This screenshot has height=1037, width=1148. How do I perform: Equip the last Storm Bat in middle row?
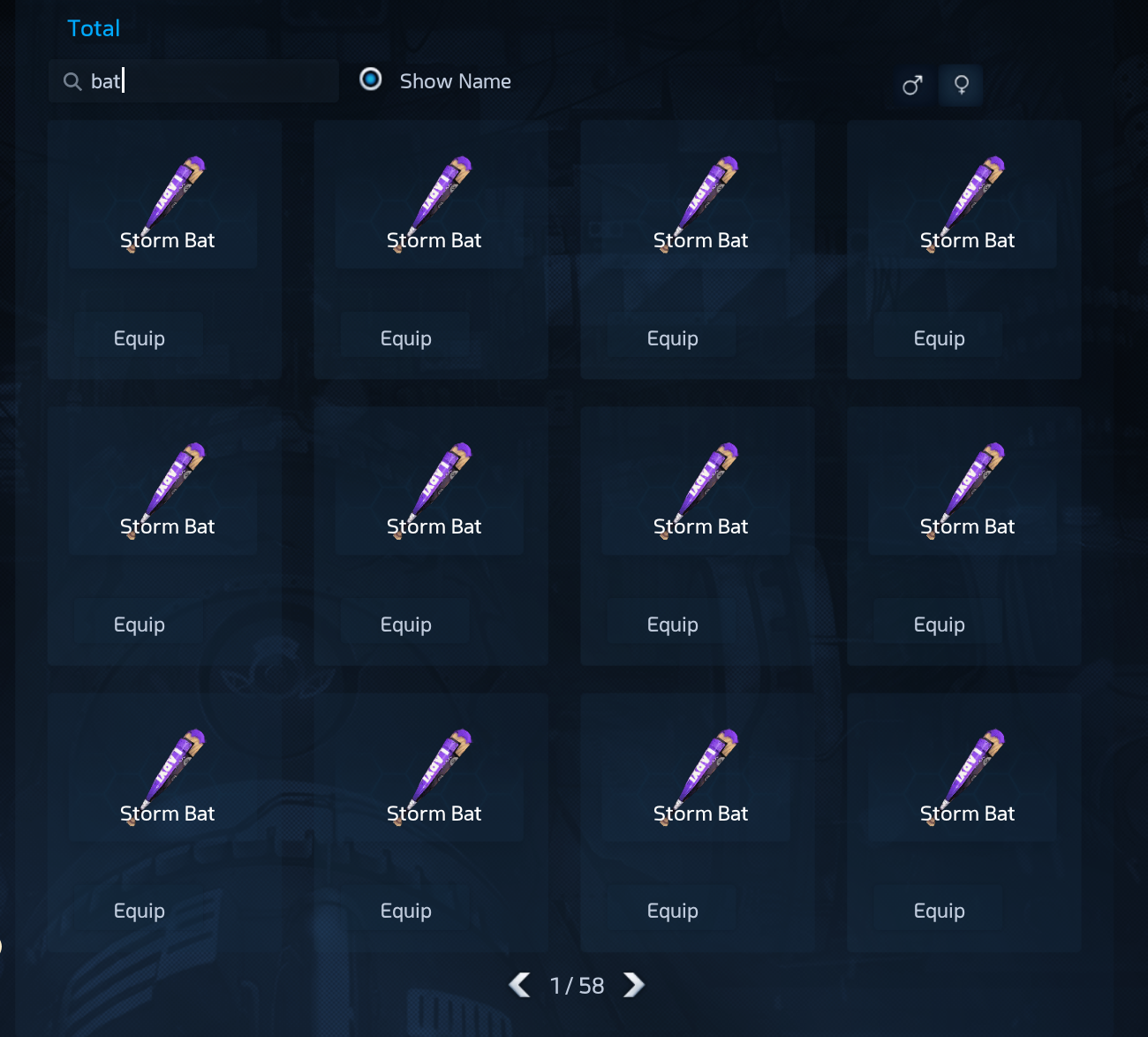point(939,624)
